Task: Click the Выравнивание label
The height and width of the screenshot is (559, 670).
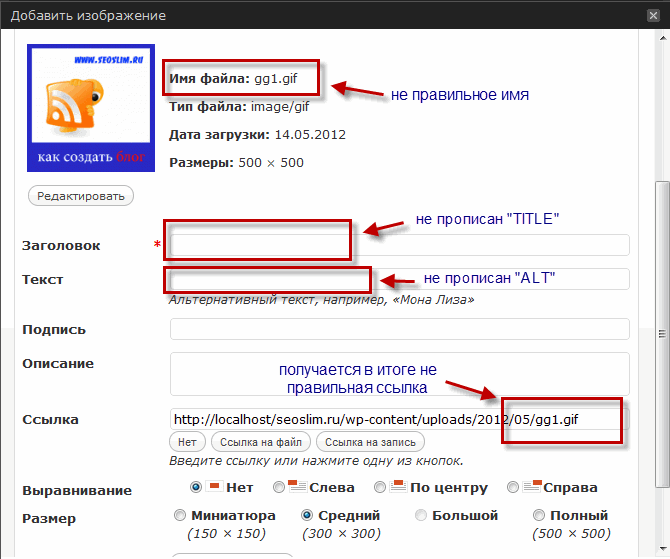Action: pyautogui.click(x=77, y=490)
